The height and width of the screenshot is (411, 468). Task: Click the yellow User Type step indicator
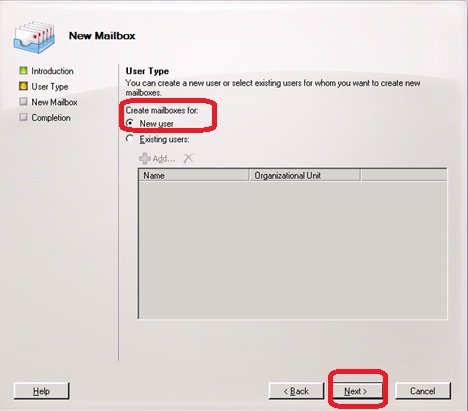[23, 86]
